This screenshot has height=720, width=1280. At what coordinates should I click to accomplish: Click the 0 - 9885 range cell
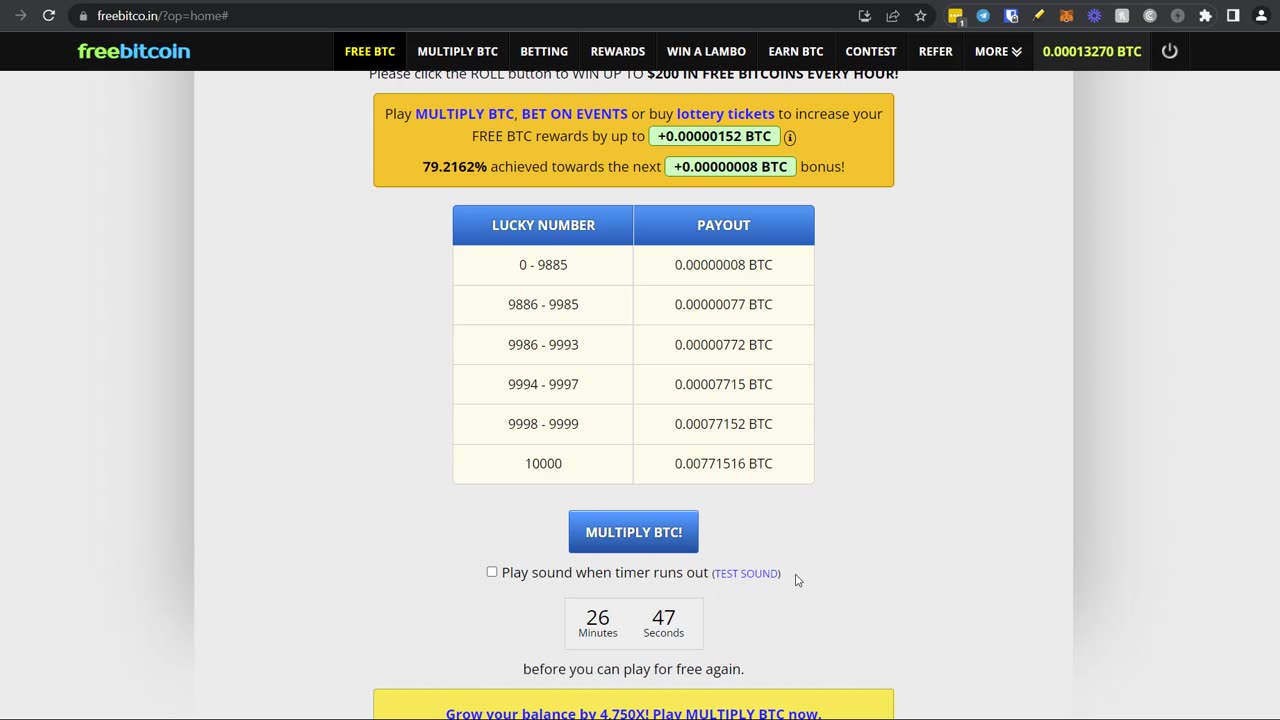pos(543,265)
